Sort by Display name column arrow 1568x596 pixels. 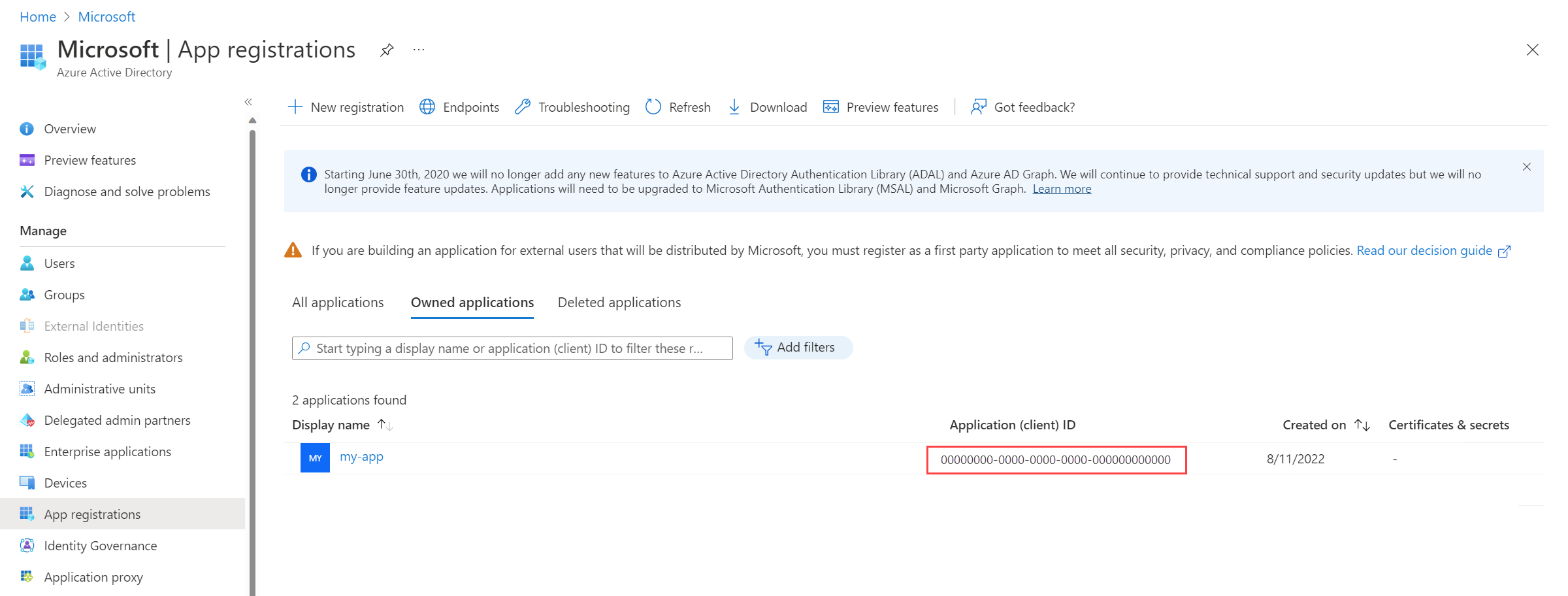coord(385,425)
